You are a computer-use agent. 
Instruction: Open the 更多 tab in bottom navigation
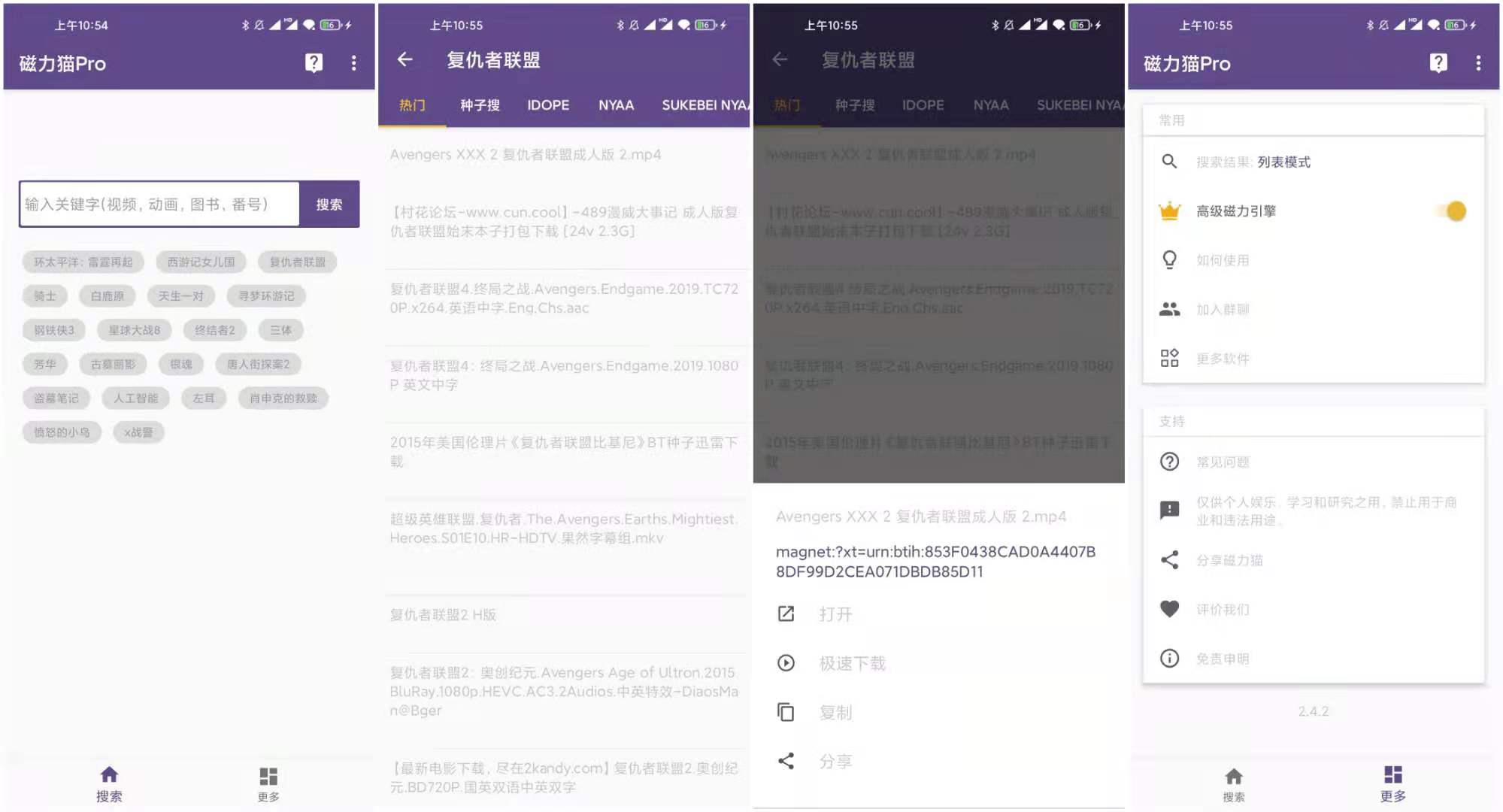pos(1393,782)
